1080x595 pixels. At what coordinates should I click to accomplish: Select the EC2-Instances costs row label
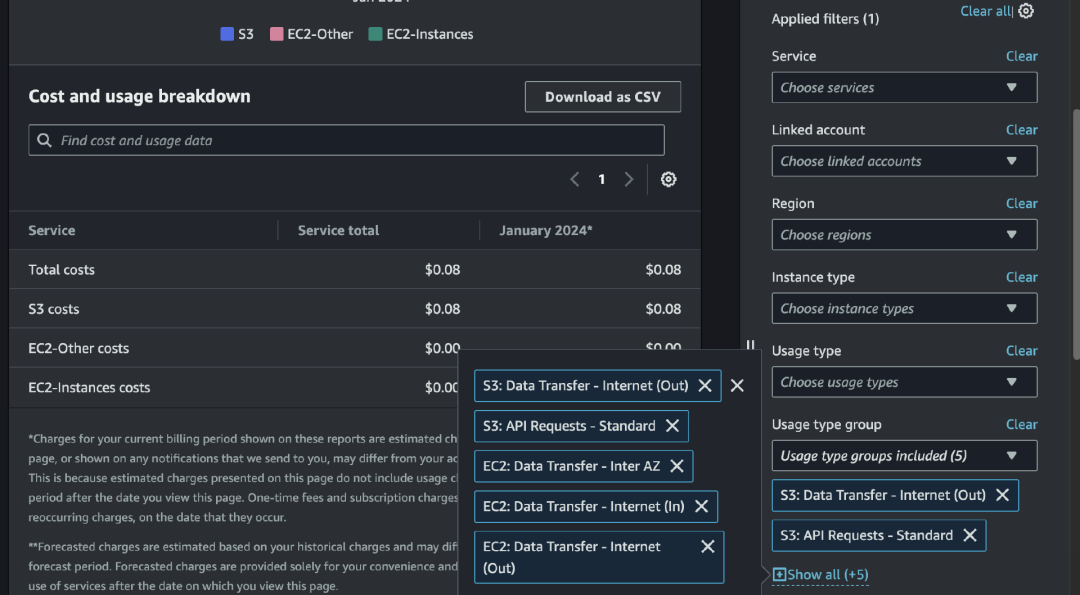point(89,388)
